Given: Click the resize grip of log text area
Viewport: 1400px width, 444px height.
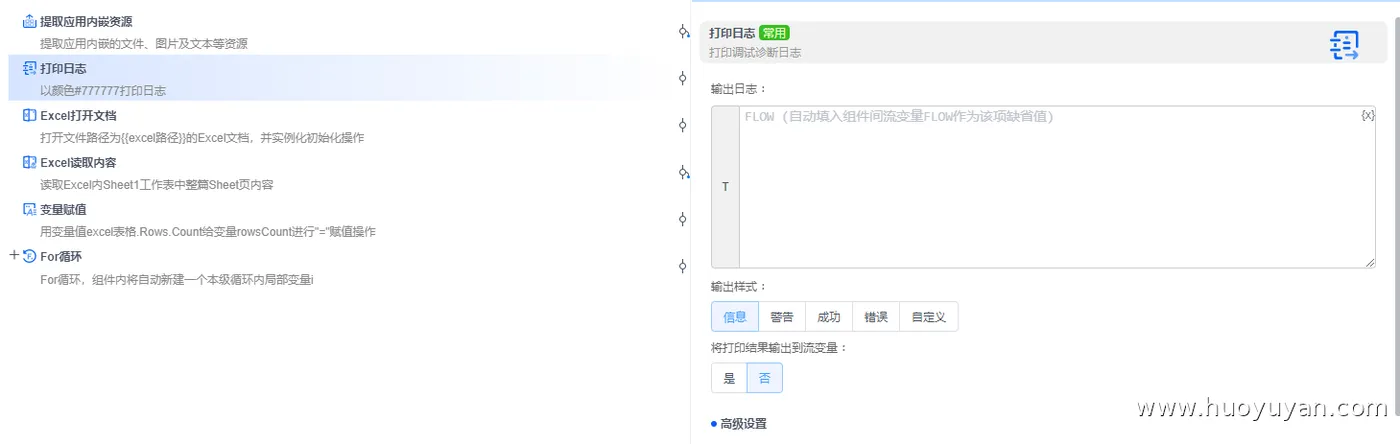Looking at the screenshot, I should tap(1370, 263).
